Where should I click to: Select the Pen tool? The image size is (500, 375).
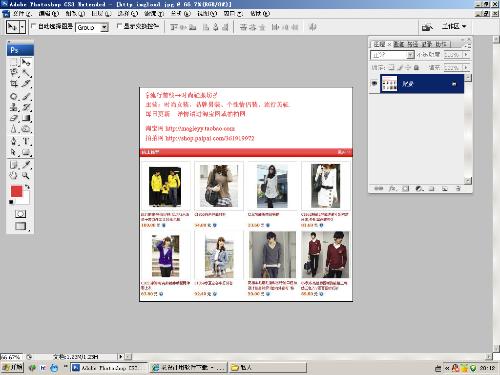[x=14, y=141]
